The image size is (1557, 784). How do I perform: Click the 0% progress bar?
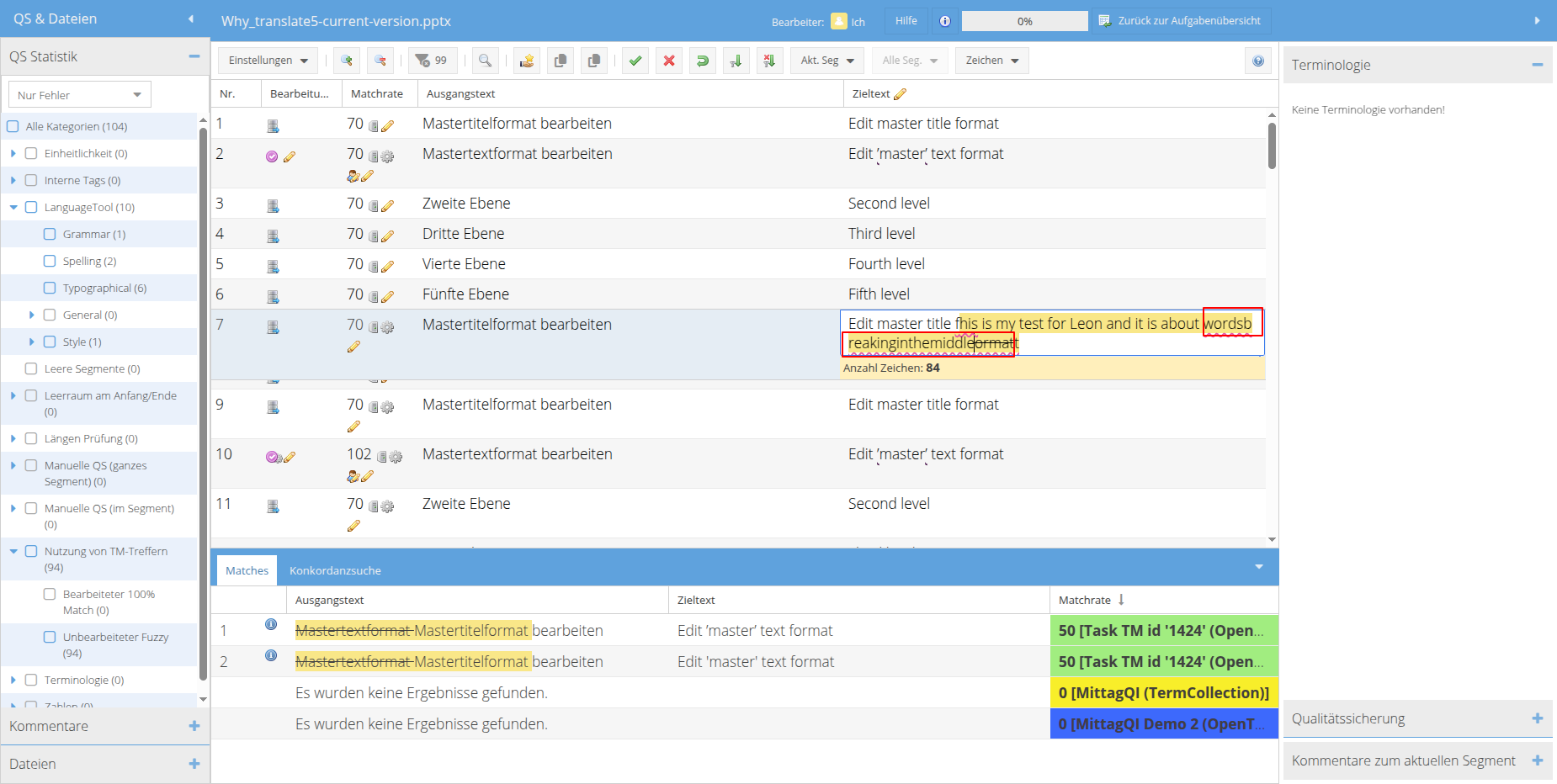click(1024, 21)
